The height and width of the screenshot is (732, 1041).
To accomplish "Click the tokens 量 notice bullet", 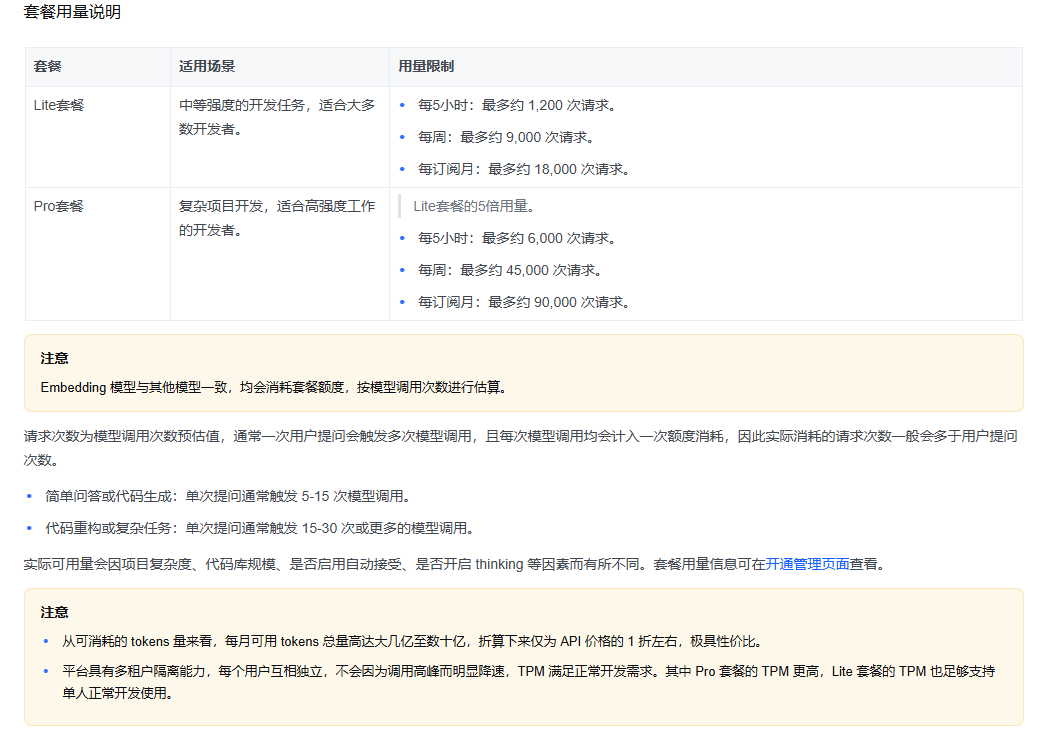I will pyautogui.click(x=412, y=642).
